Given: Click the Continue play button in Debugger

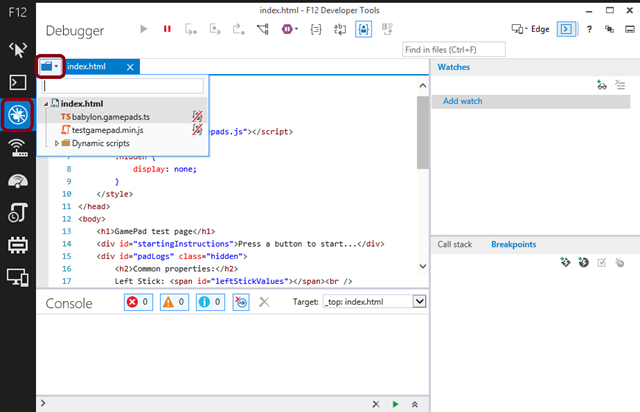Looking at the screenshot, I should (x=143, y=29).
